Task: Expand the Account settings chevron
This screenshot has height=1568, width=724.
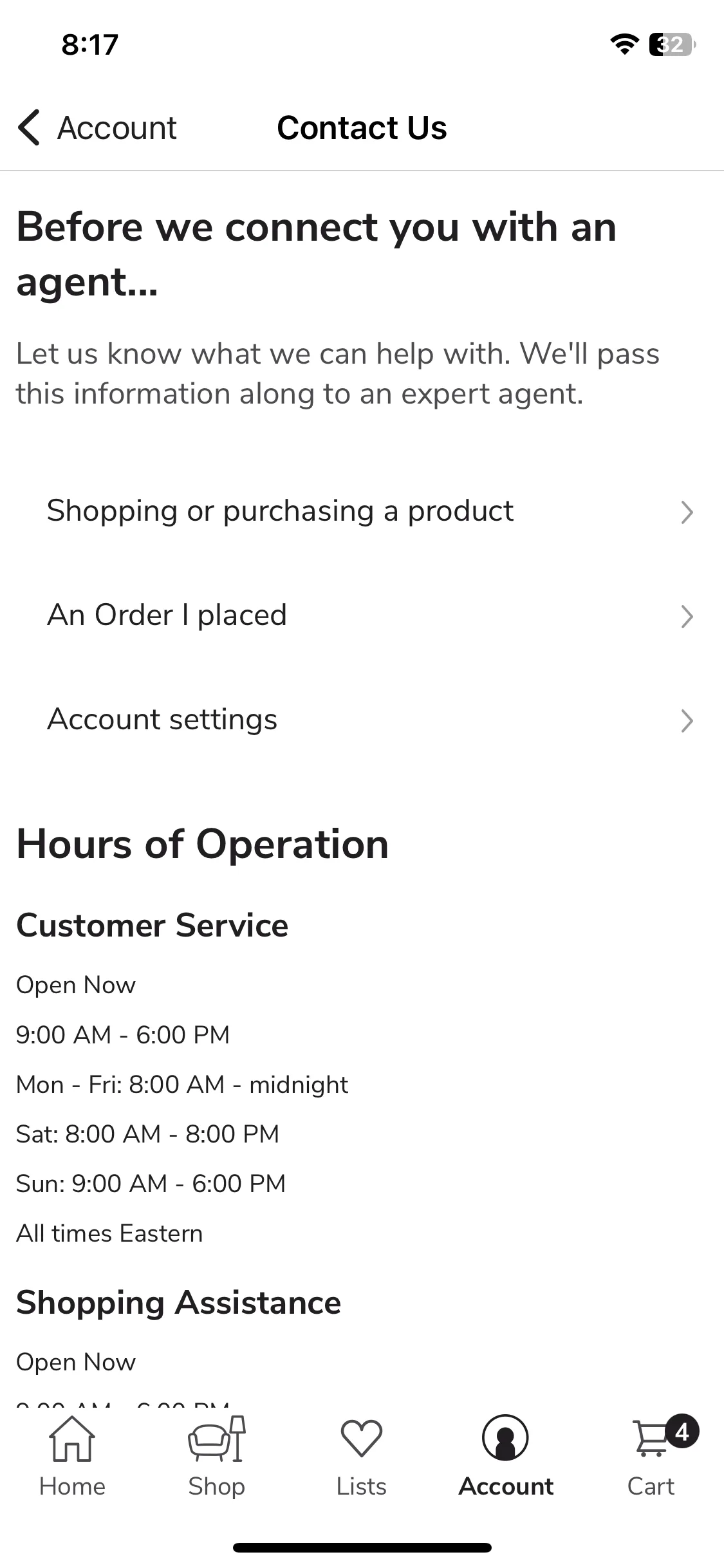Action: [687, 721]
